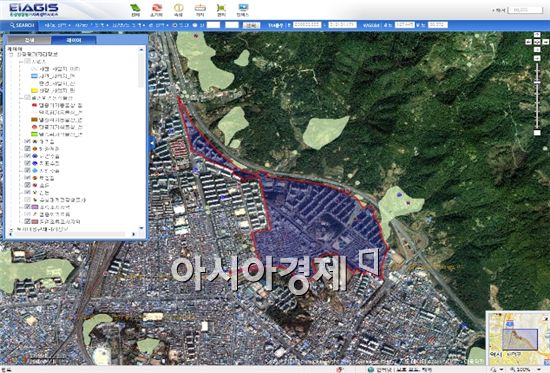Pan map left with arrow control

click(x=528, y=42)
